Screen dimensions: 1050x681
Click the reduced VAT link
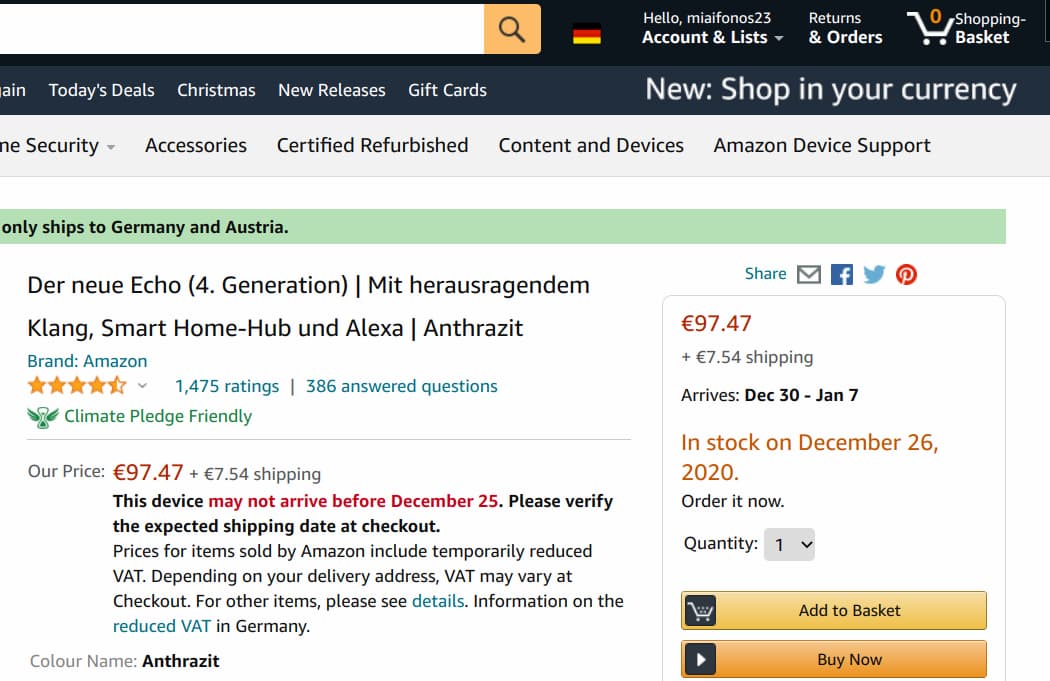pyautogui.click(x=162, y=626)
